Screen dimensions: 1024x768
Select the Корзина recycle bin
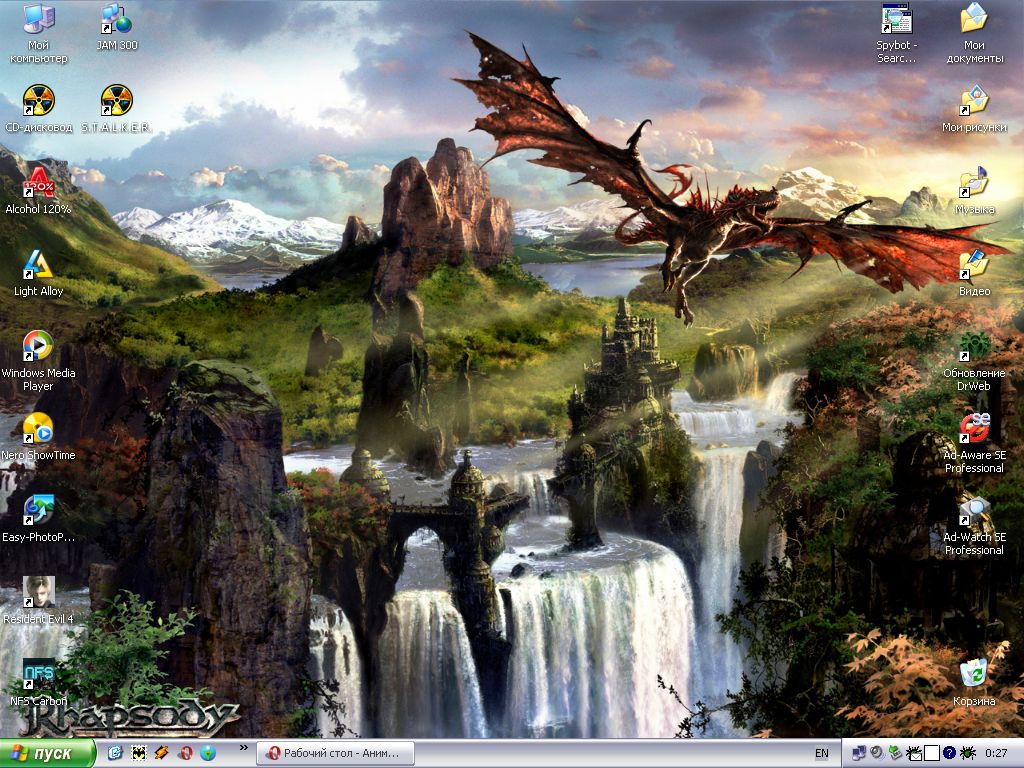974,683
